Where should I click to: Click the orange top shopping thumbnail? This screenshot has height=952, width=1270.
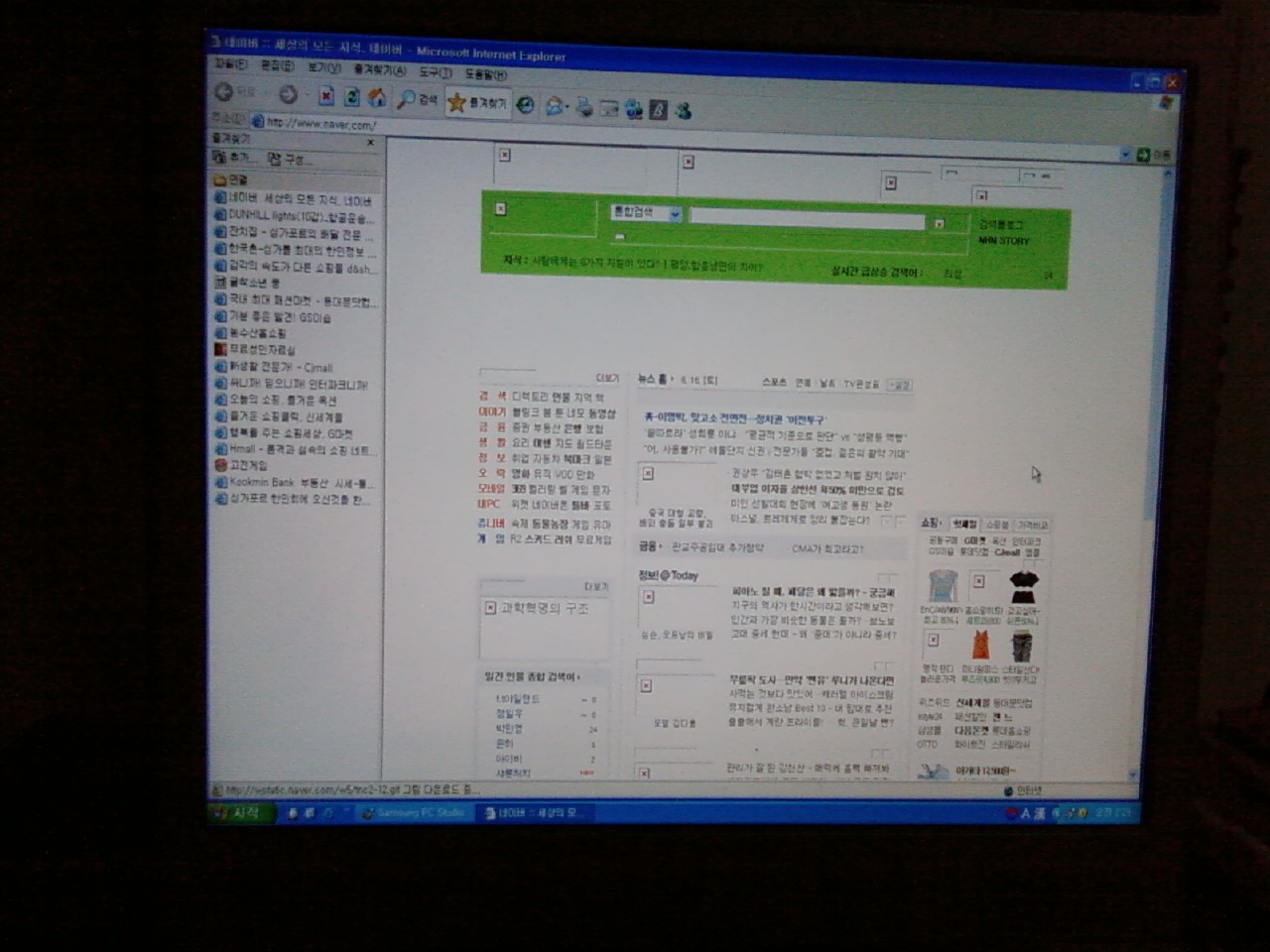tap(981, 646)
